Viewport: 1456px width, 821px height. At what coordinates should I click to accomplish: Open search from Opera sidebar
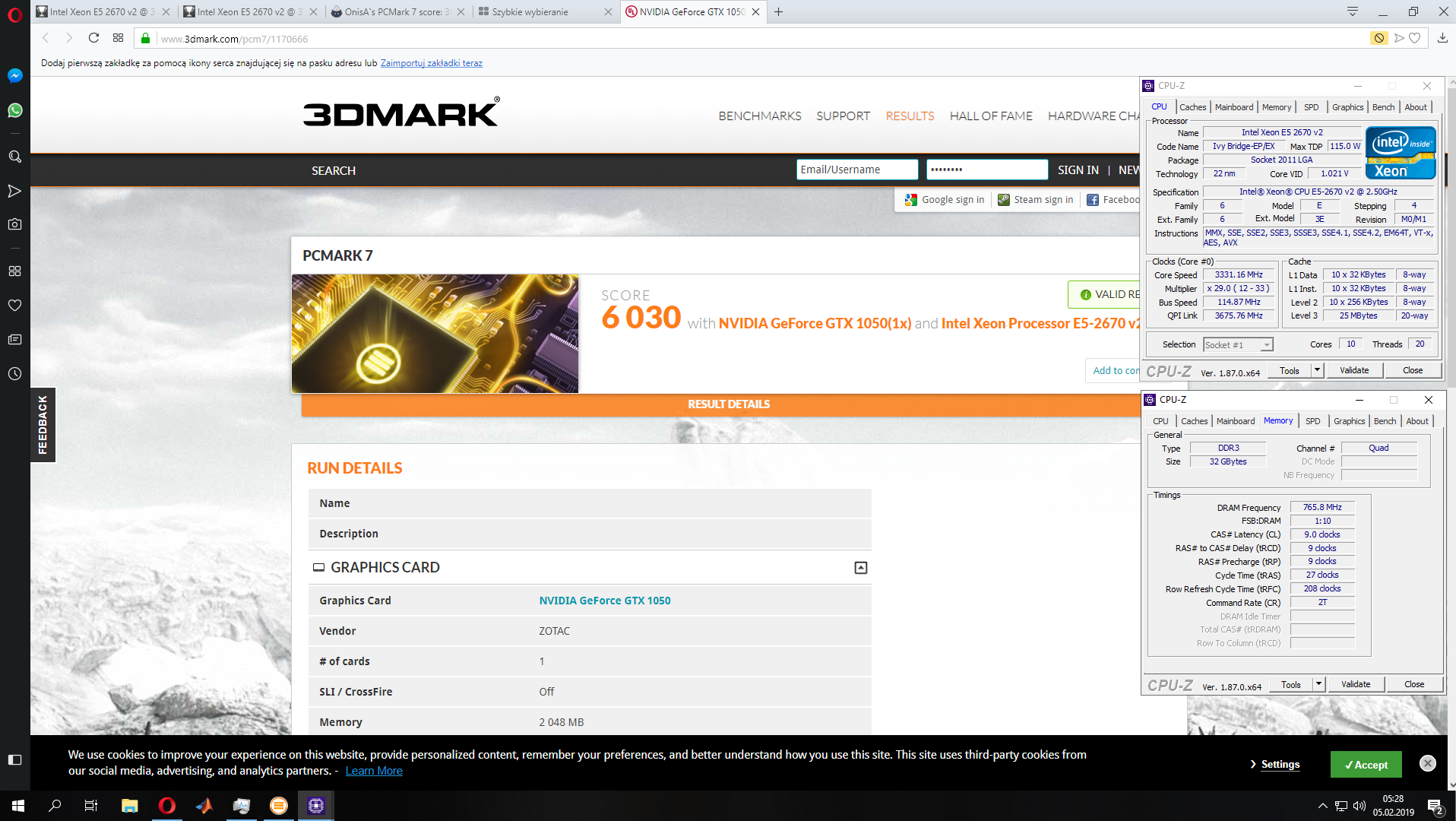[14, 157]
